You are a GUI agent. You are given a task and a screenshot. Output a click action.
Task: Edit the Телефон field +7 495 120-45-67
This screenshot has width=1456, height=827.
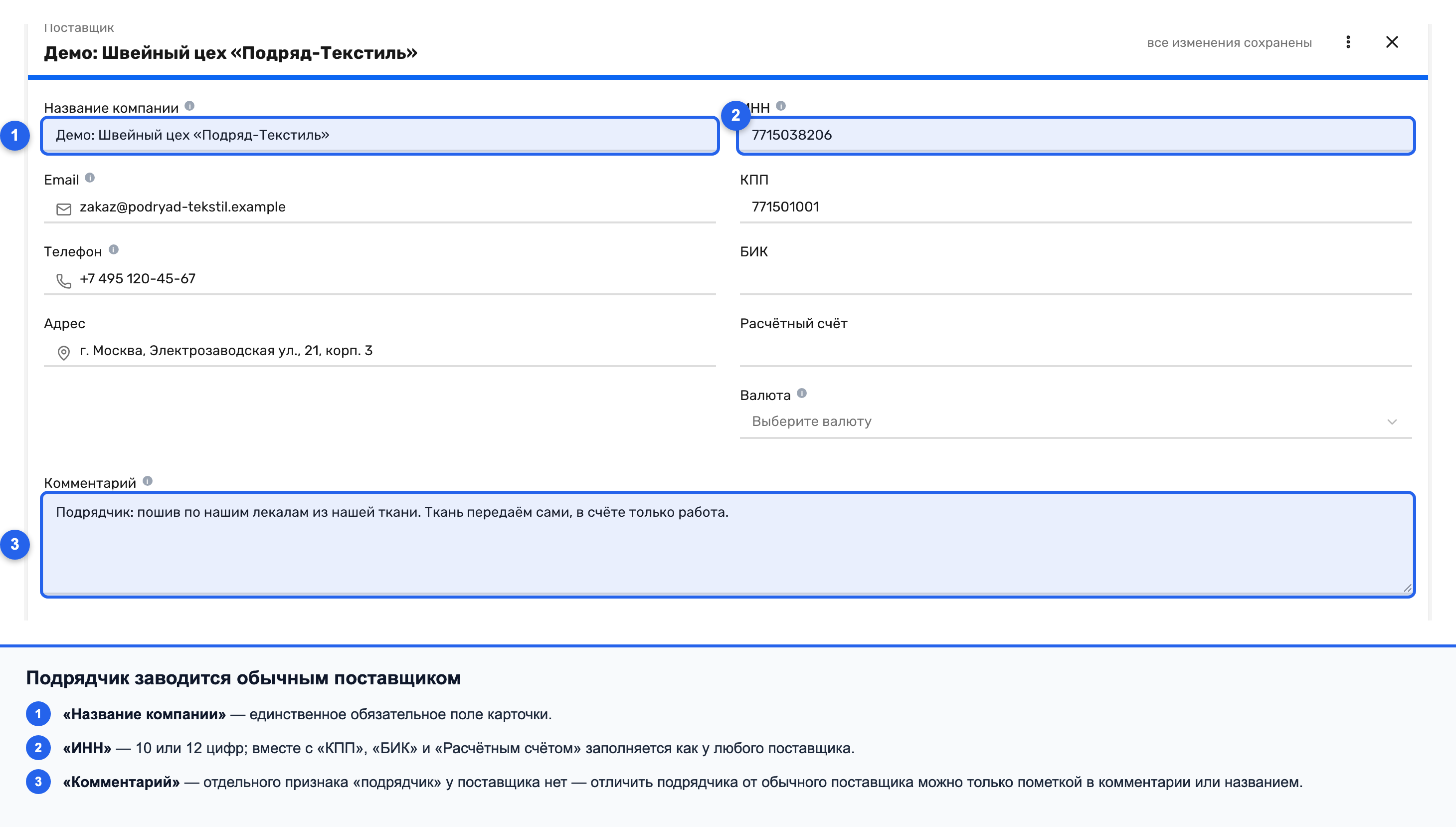[380, 279]
